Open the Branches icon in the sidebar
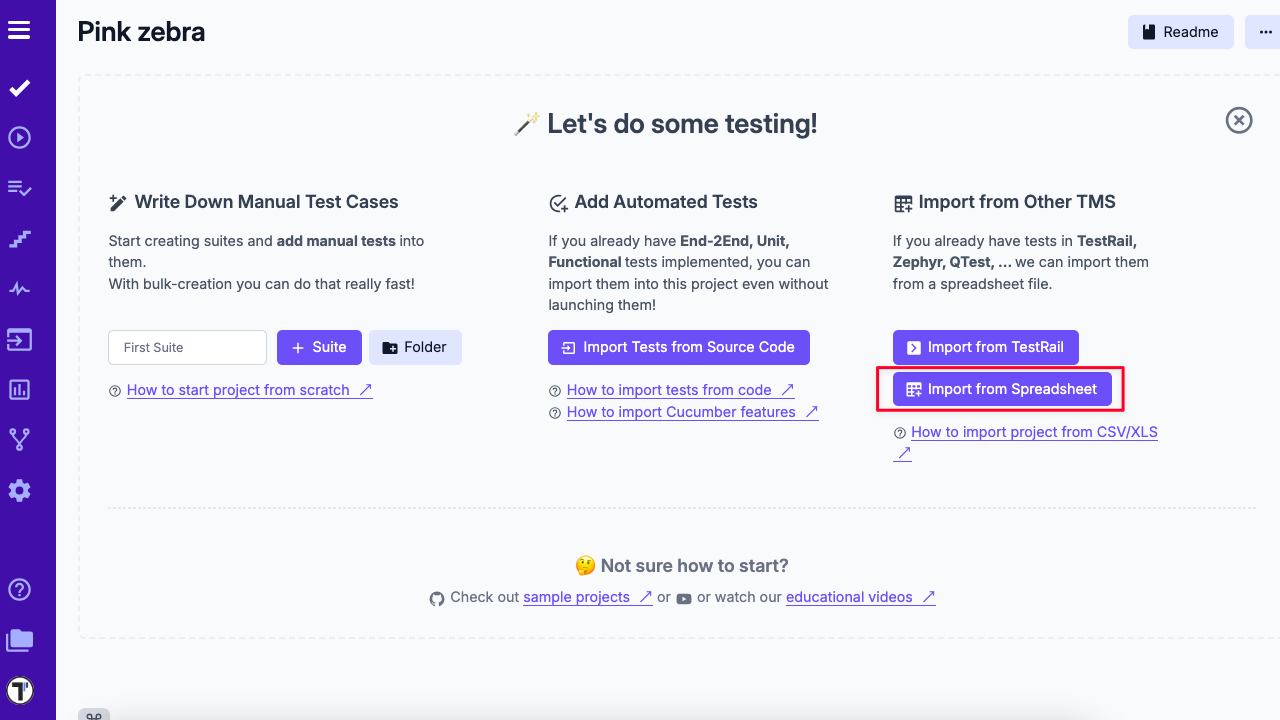The width and height of the screenshot is (1280, 720). point(19,439)
